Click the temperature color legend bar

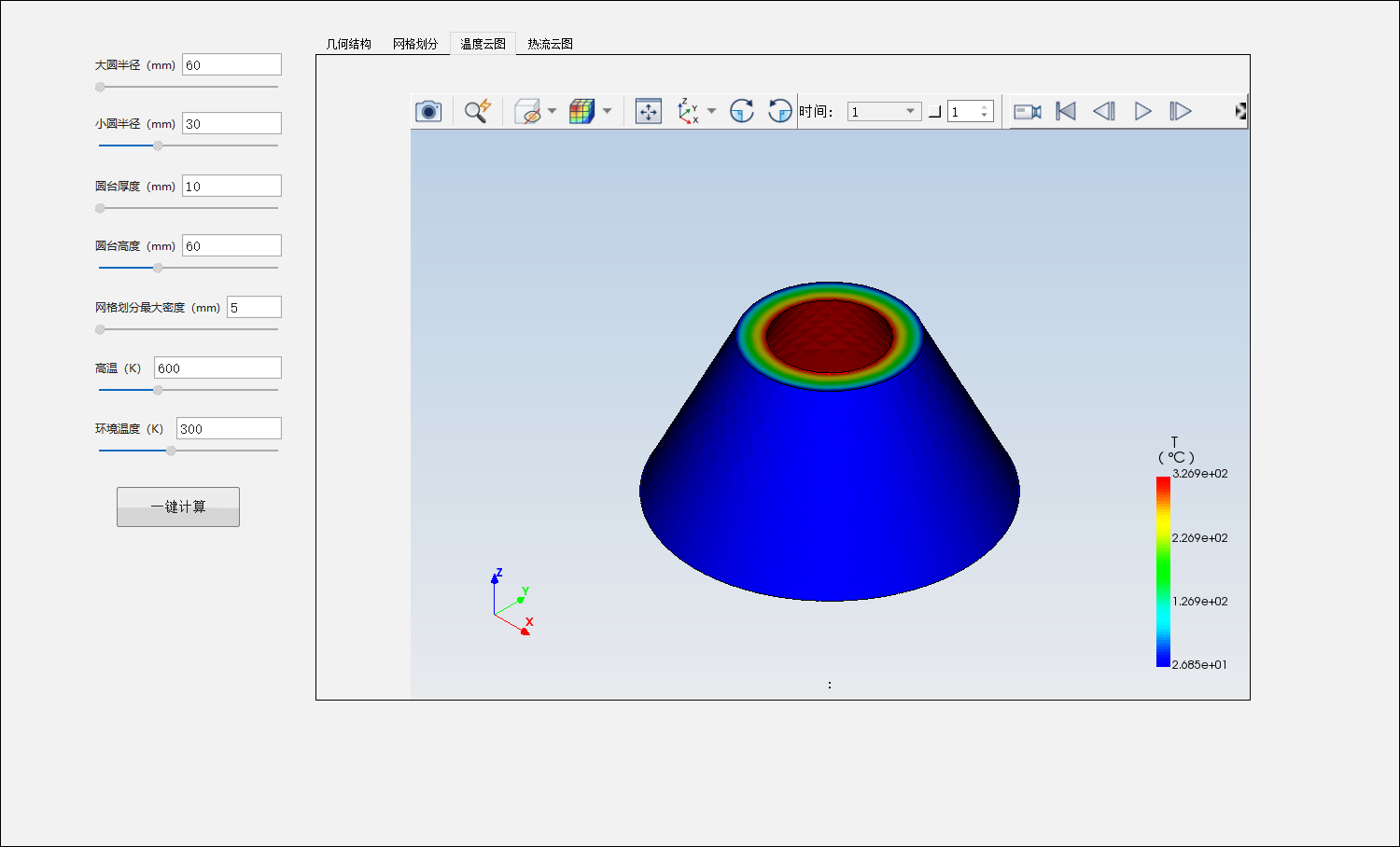click(x=1163, y=572)
